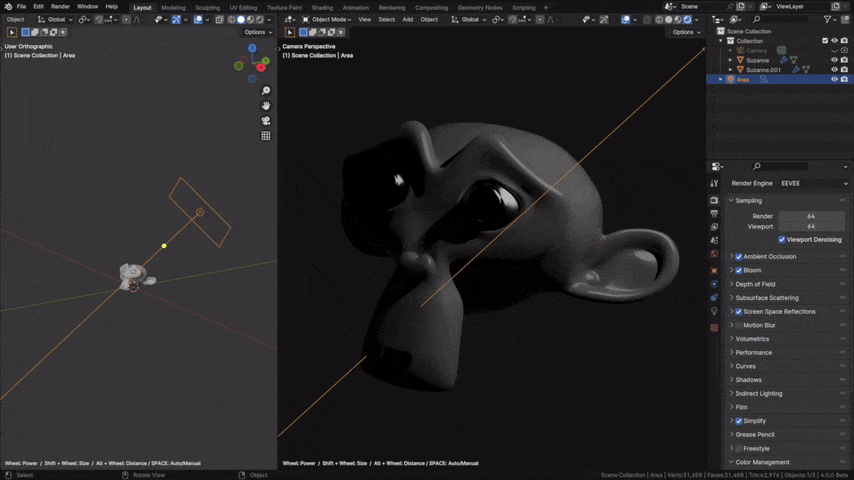Viewport: 854px width, 480px height.
Task: Open Object Mode dropdown in right viewport
Action: 327,20
